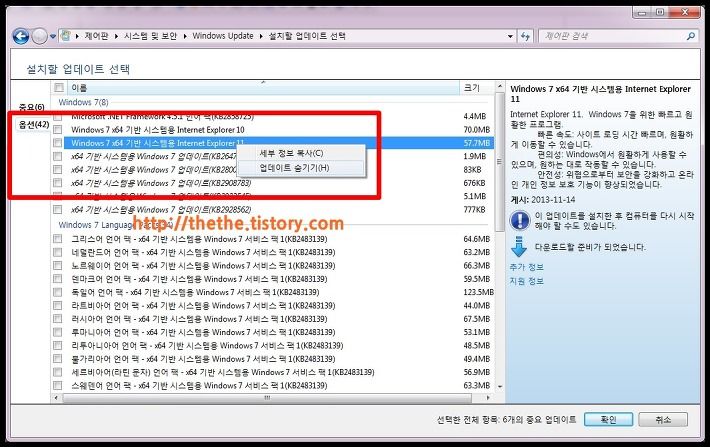Screen dimensions: 710x447
Task: Click the Forward navigation arrow button
Action: click(40, 36)
